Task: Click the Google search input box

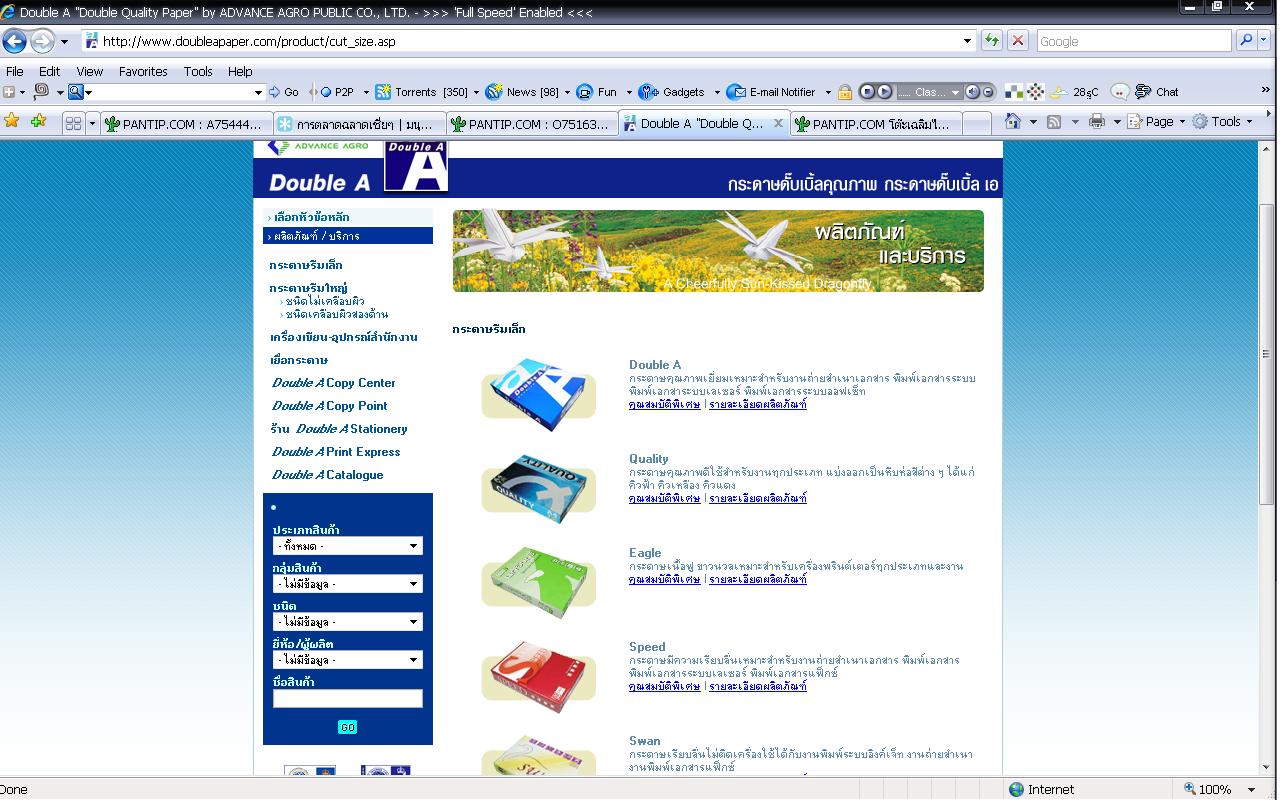Action: click(x=1133, y=41)
